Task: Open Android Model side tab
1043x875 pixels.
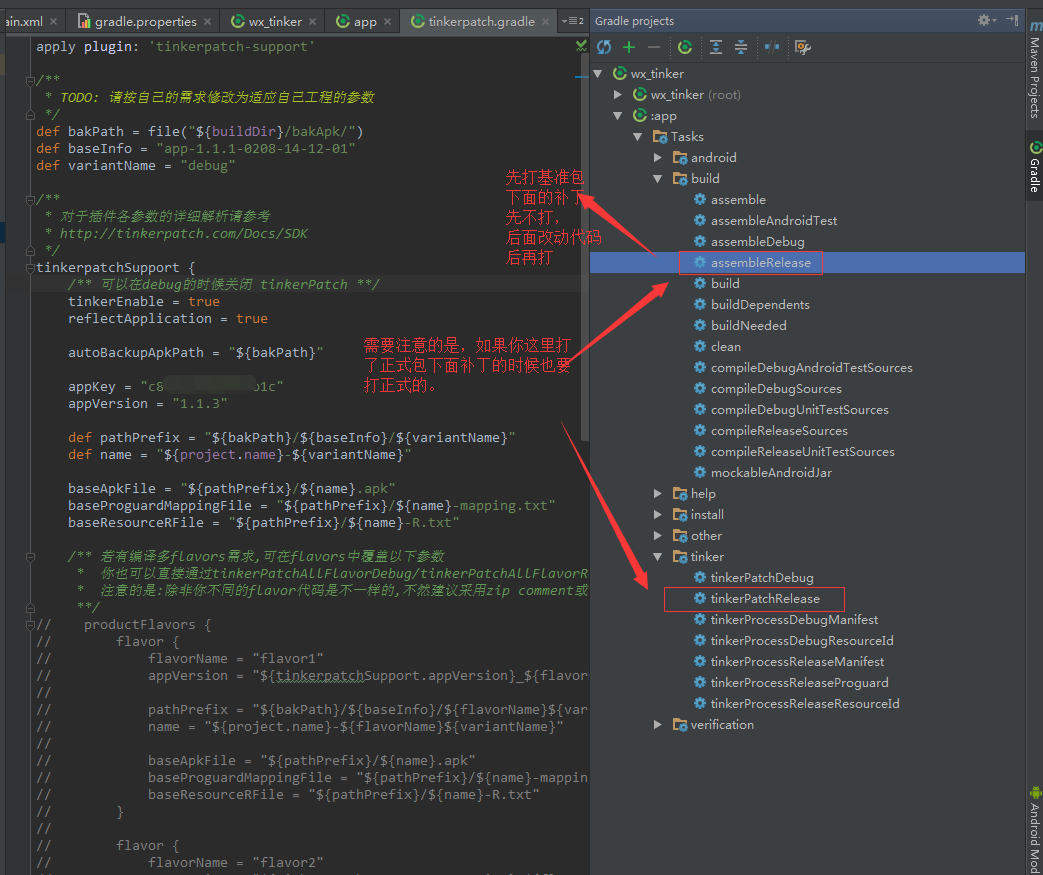Action: [1034, 830]
